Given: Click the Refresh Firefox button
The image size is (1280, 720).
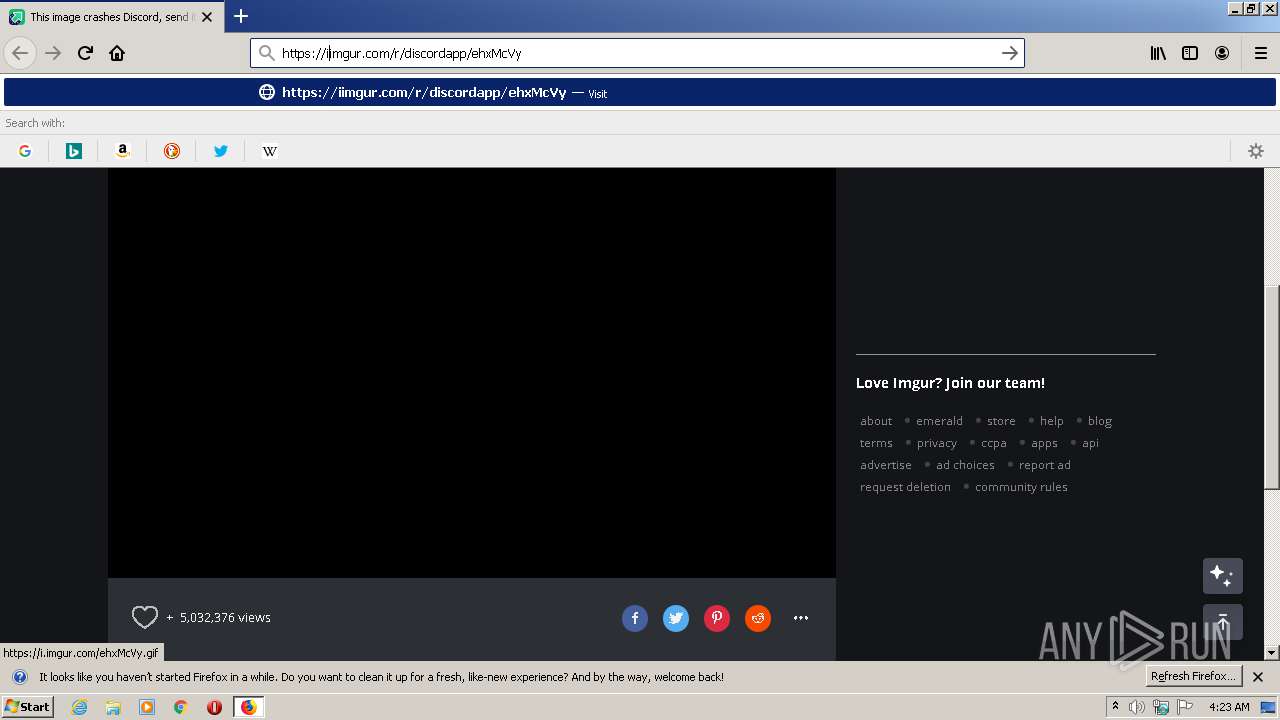Looking at the screenshot, I should pos(1193,677).
